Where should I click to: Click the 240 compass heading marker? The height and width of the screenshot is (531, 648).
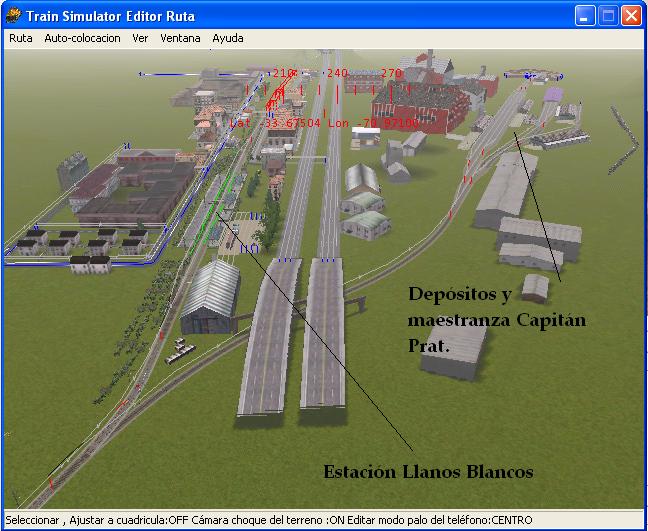tap(337, 73)
